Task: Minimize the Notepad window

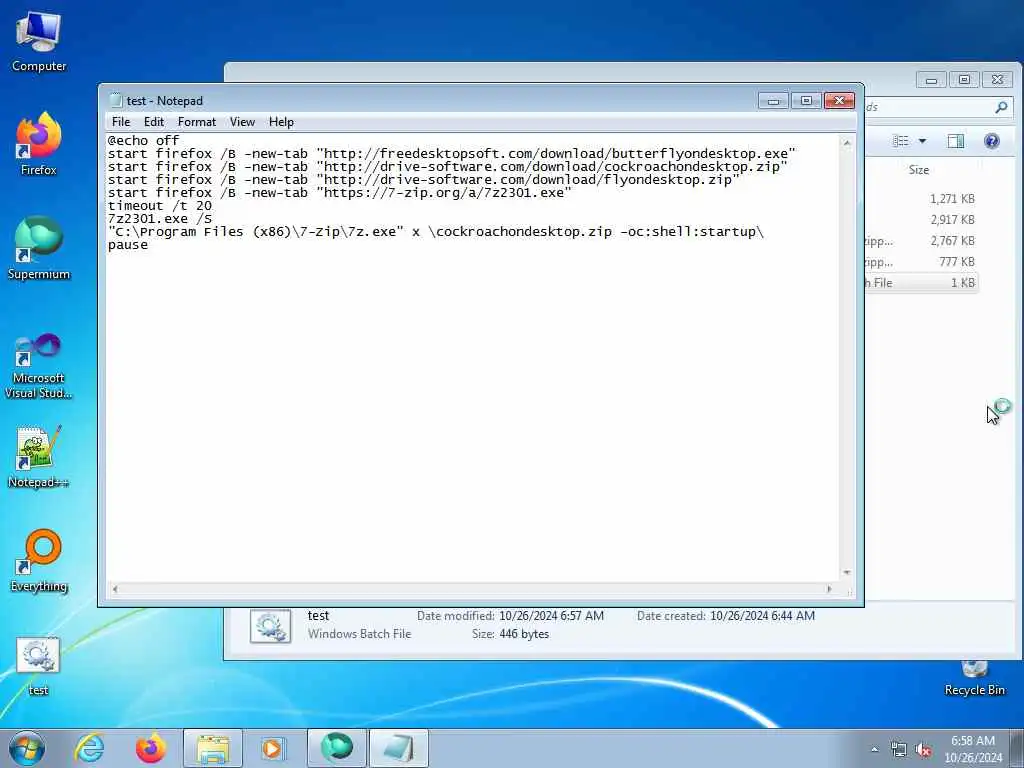Action: pyautogui.click(x=773, y=101)
